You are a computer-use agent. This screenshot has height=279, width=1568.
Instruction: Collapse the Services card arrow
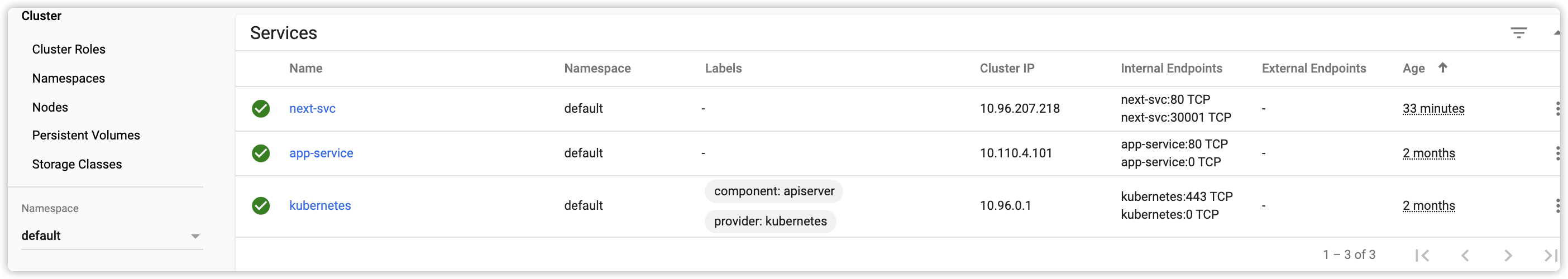pyautogui.click(x=1556, y=33)
